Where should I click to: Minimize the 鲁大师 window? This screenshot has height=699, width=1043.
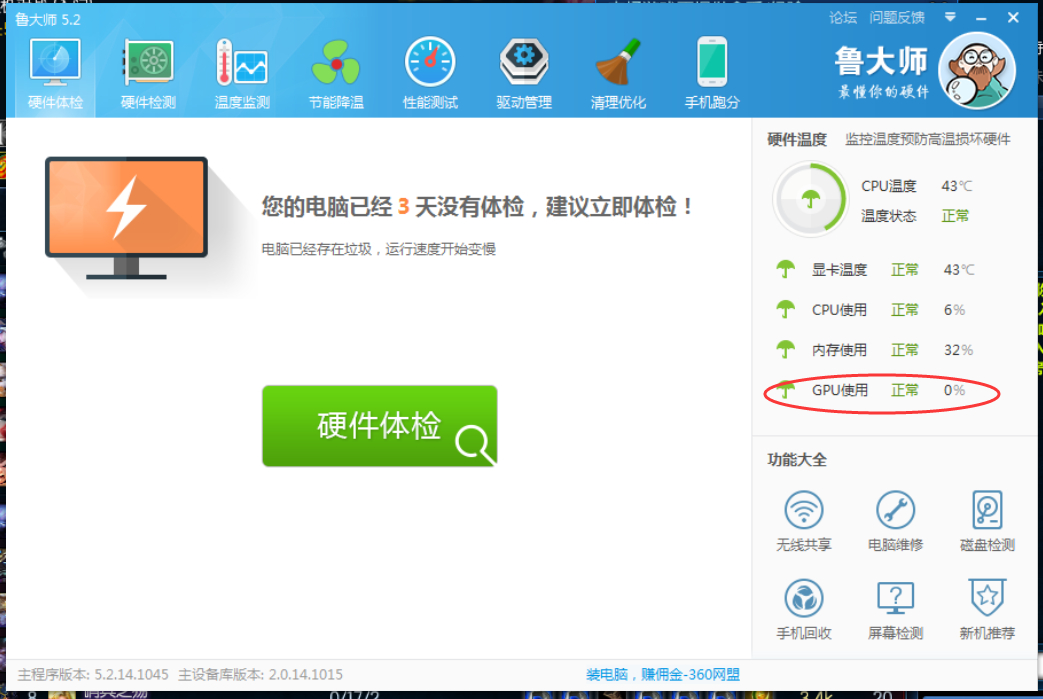click(981, 18)
